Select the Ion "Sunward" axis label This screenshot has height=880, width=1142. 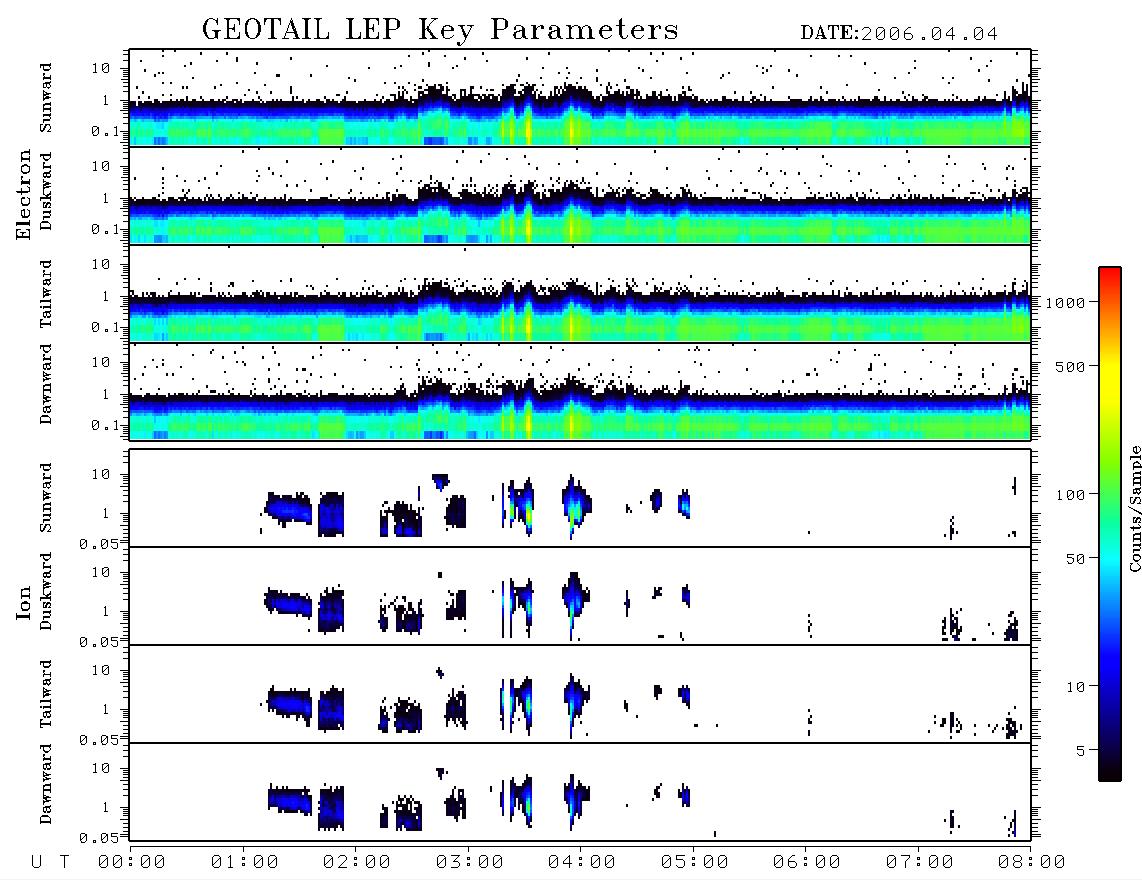[46, 497]
